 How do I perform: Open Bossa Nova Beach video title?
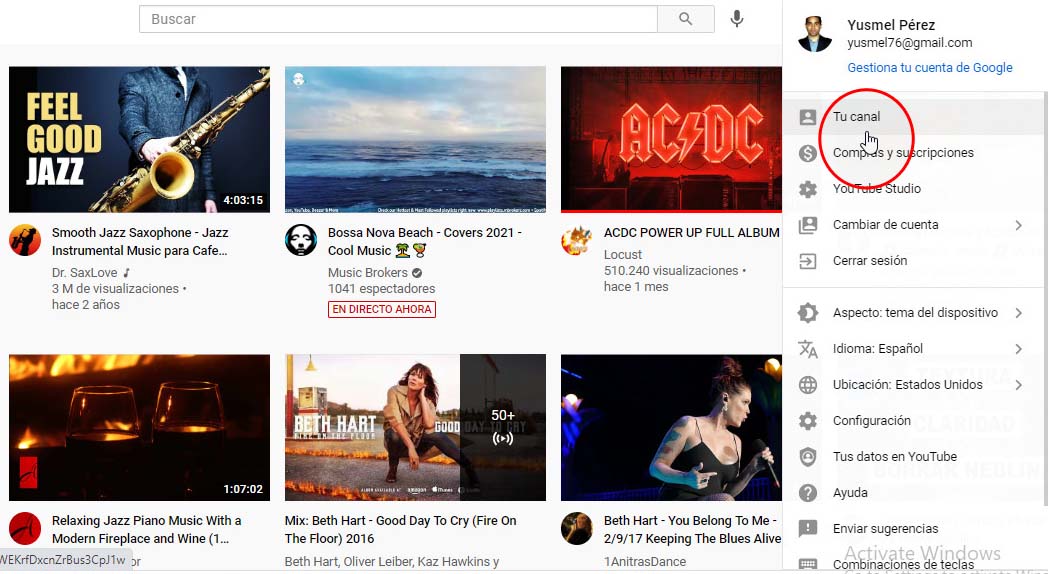click(424, 241)
